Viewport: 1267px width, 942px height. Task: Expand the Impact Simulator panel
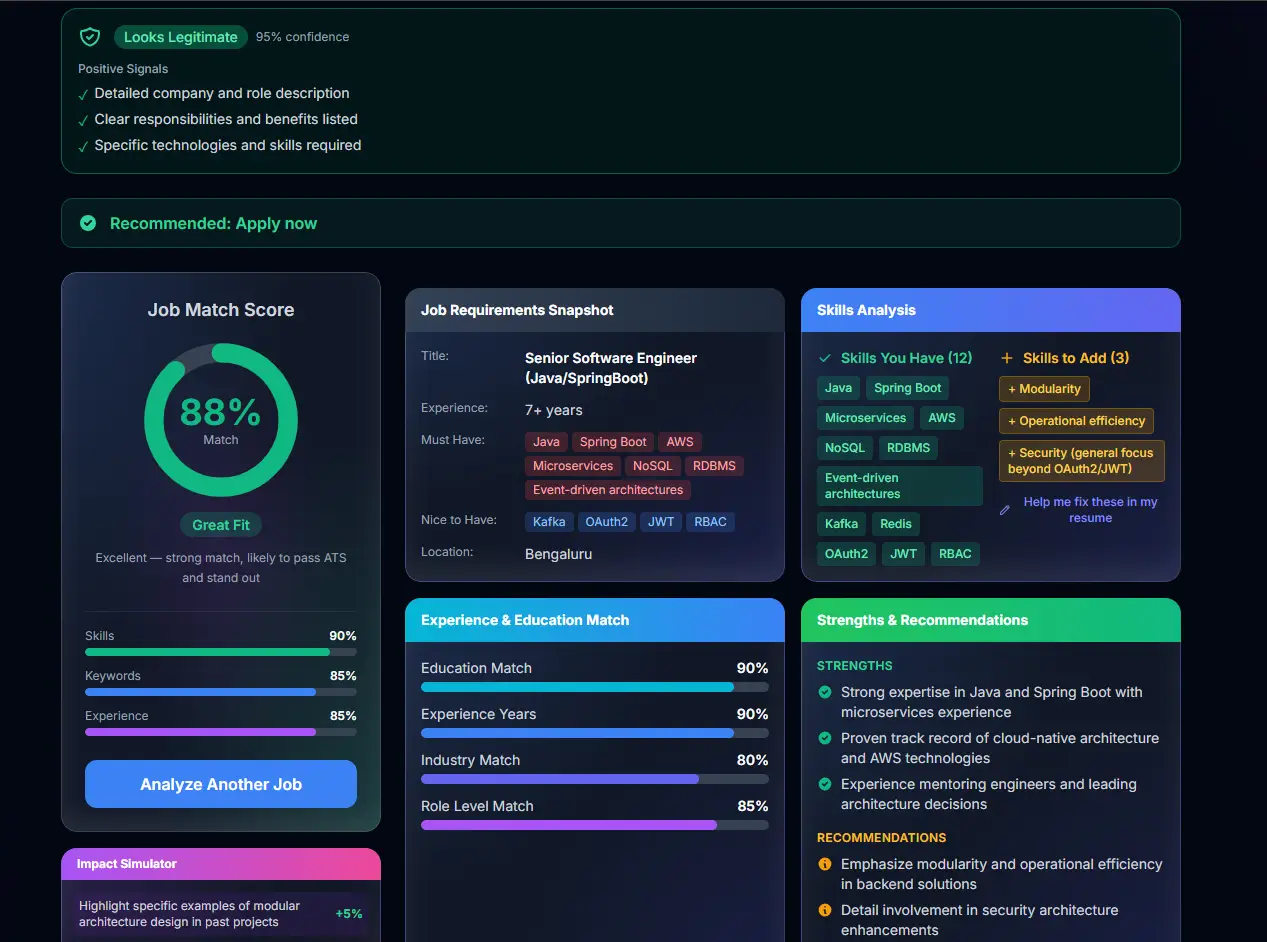pyautogui.click(x=220, y=864)
